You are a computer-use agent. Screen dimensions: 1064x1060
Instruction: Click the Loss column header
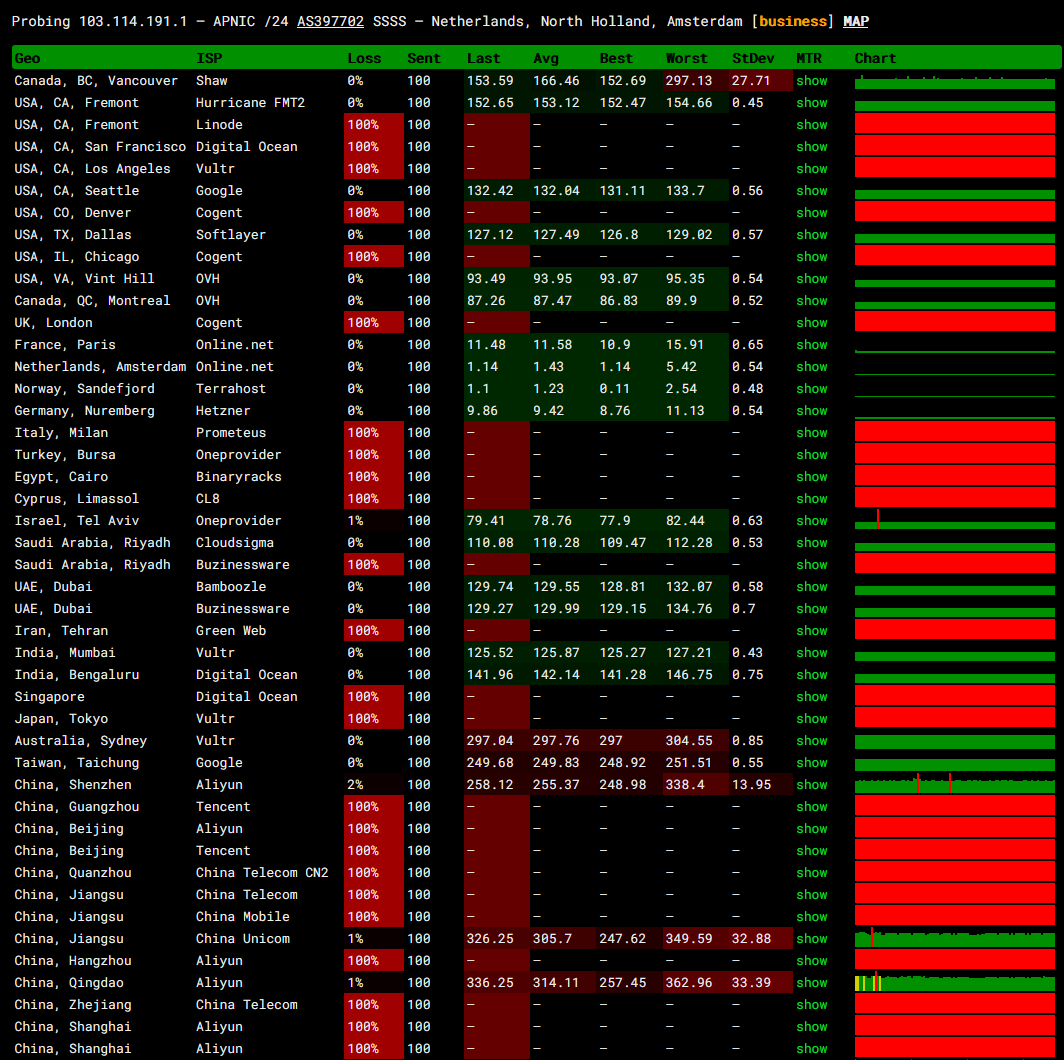pos(364,58)
